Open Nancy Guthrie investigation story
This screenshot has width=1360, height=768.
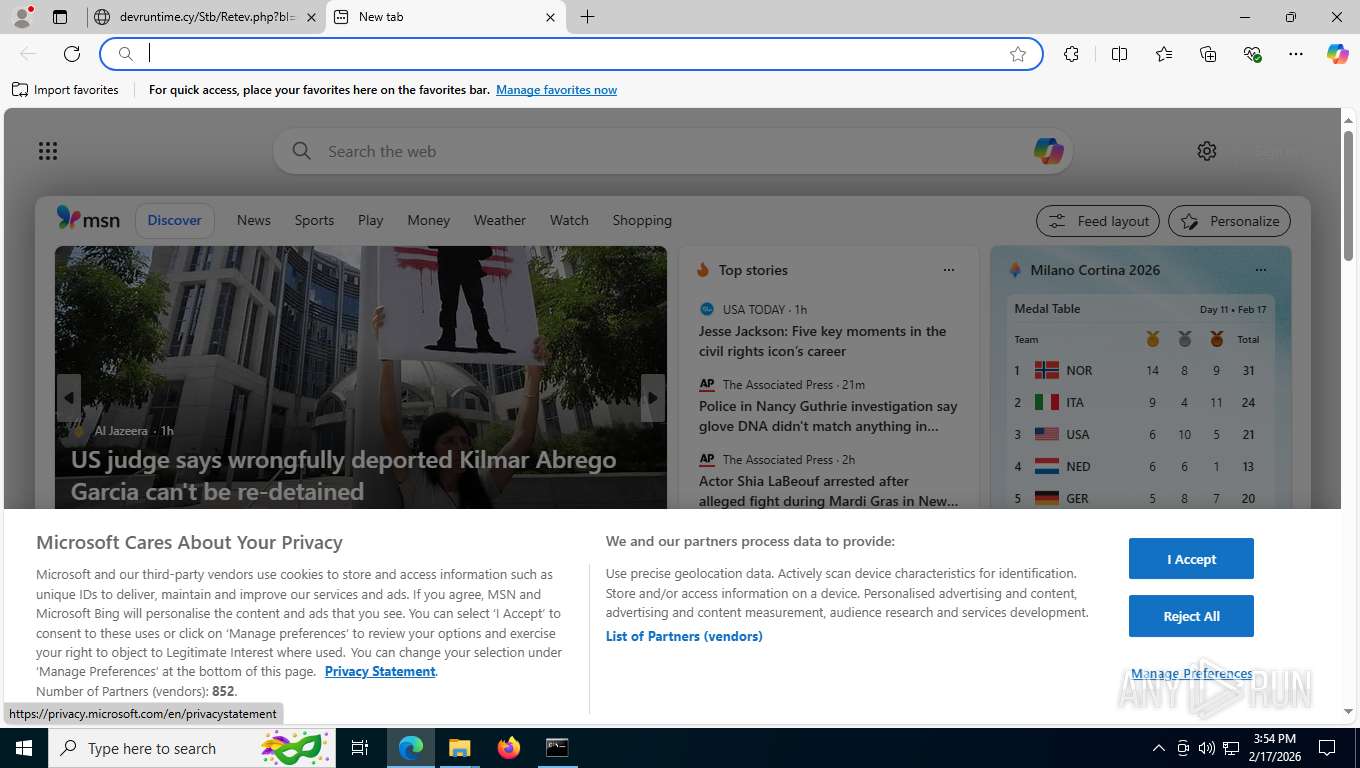(x=829, y=416)
